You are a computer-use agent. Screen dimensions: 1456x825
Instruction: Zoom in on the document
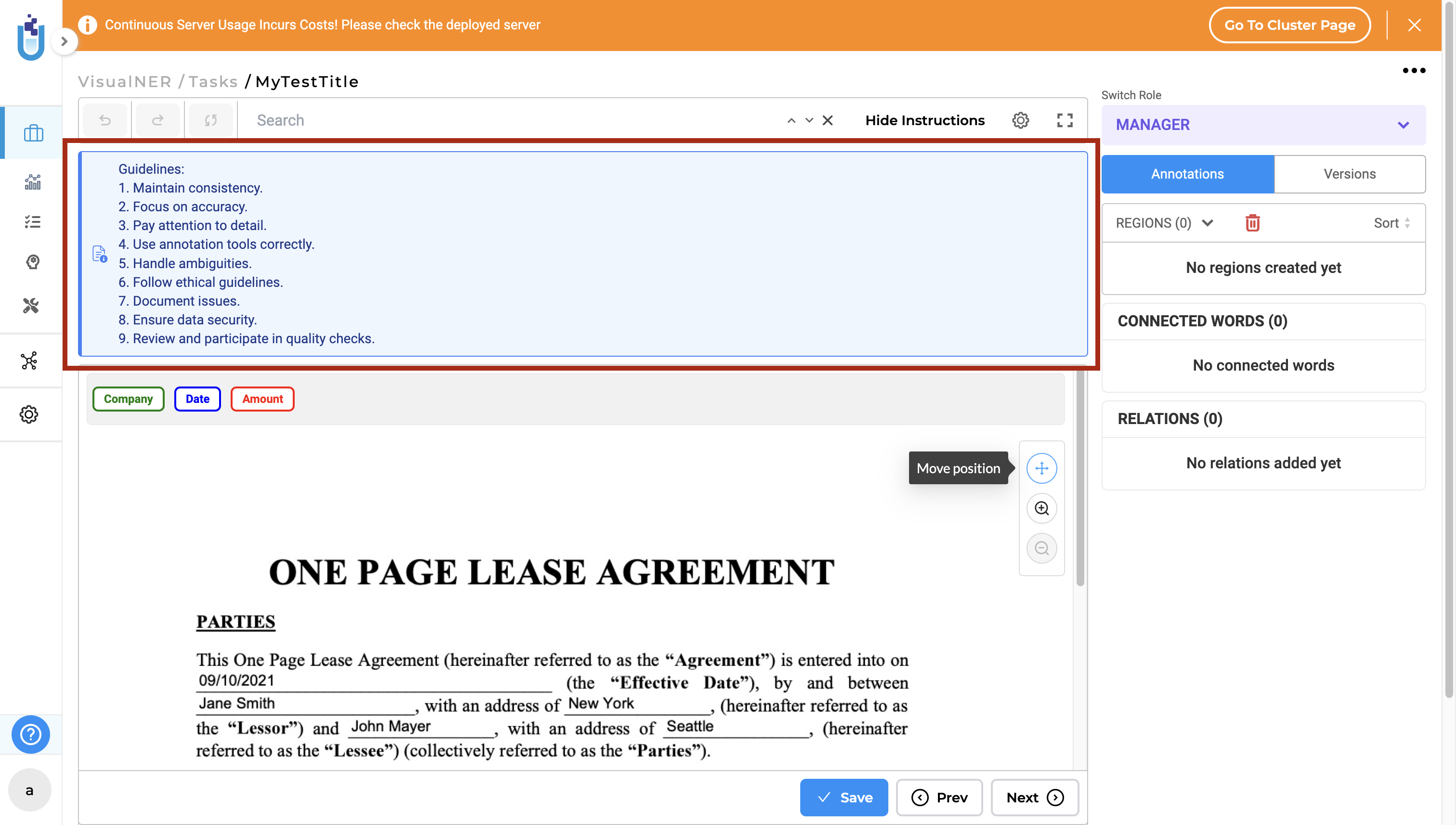1042,508
